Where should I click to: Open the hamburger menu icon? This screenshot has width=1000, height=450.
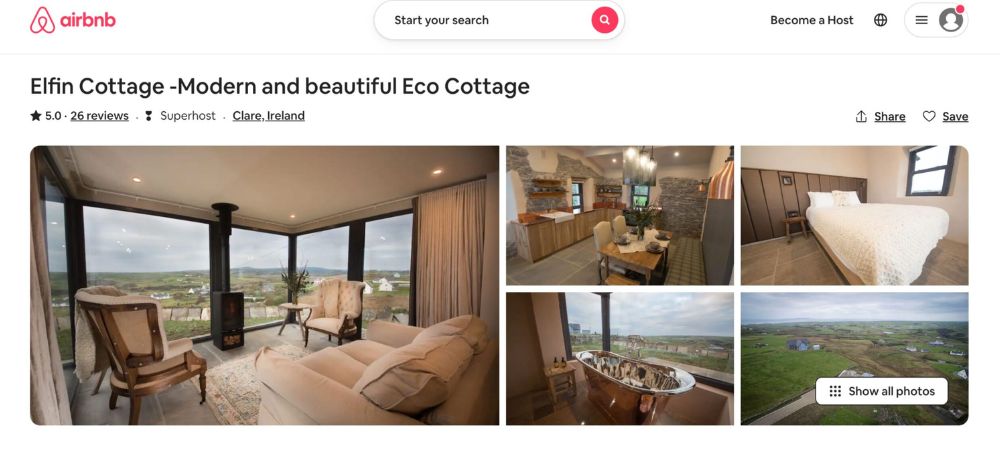[x=922, y=20]
